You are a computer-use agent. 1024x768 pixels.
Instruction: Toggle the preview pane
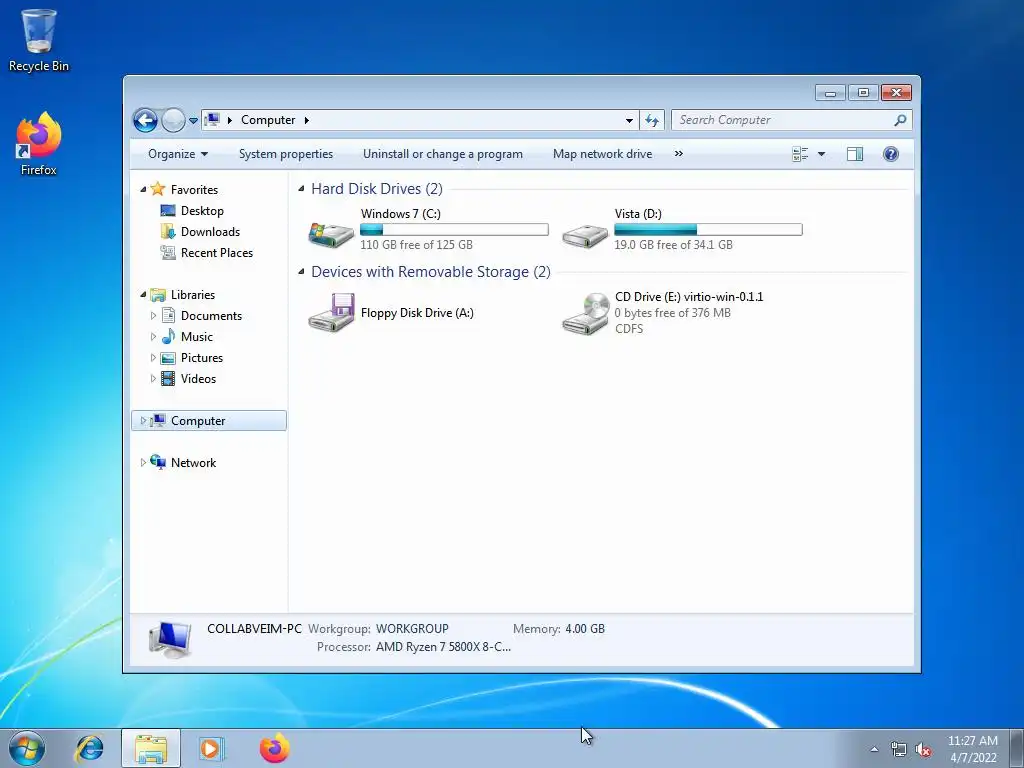pyautogui.click(x=854, y=154)
